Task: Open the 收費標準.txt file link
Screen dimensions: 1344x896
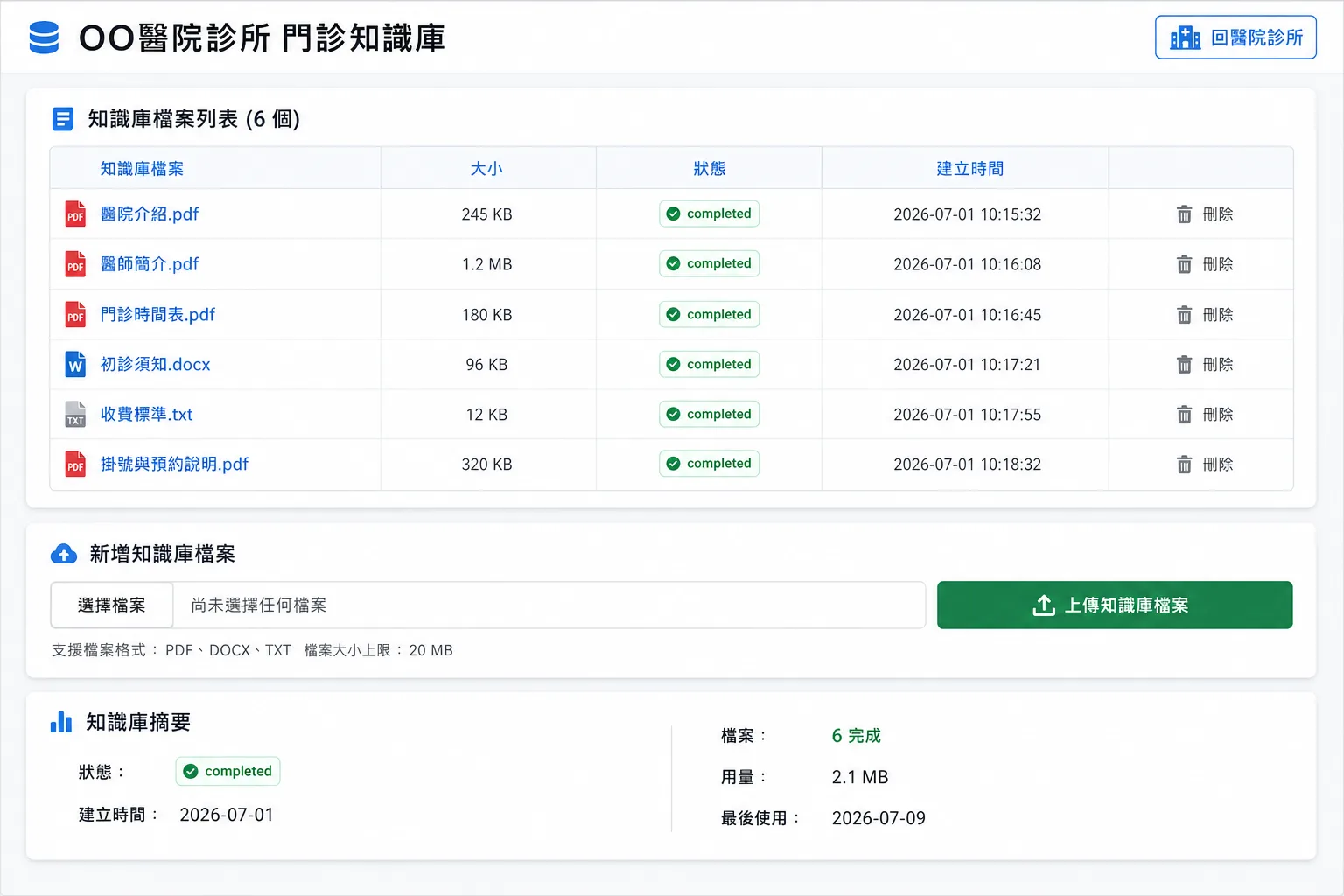Action: [147, 415]
